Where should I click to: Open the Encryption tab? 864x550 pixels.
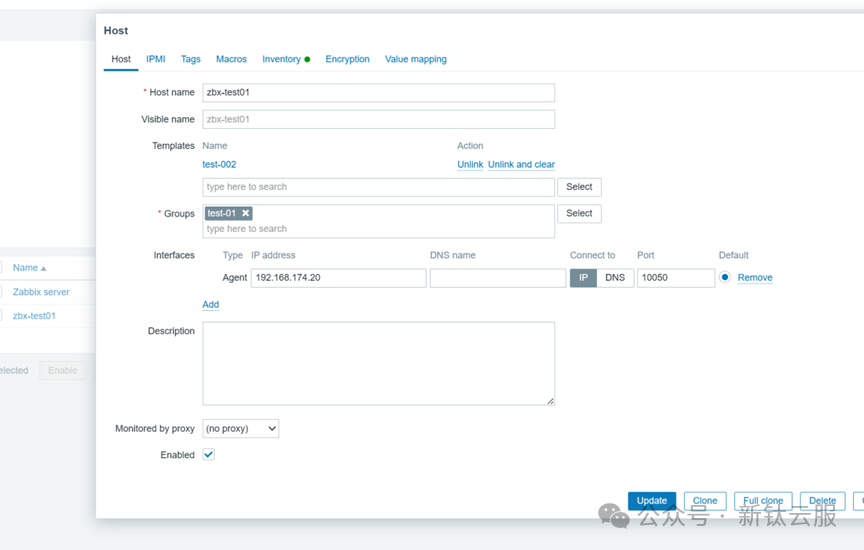tap(347, 59)
